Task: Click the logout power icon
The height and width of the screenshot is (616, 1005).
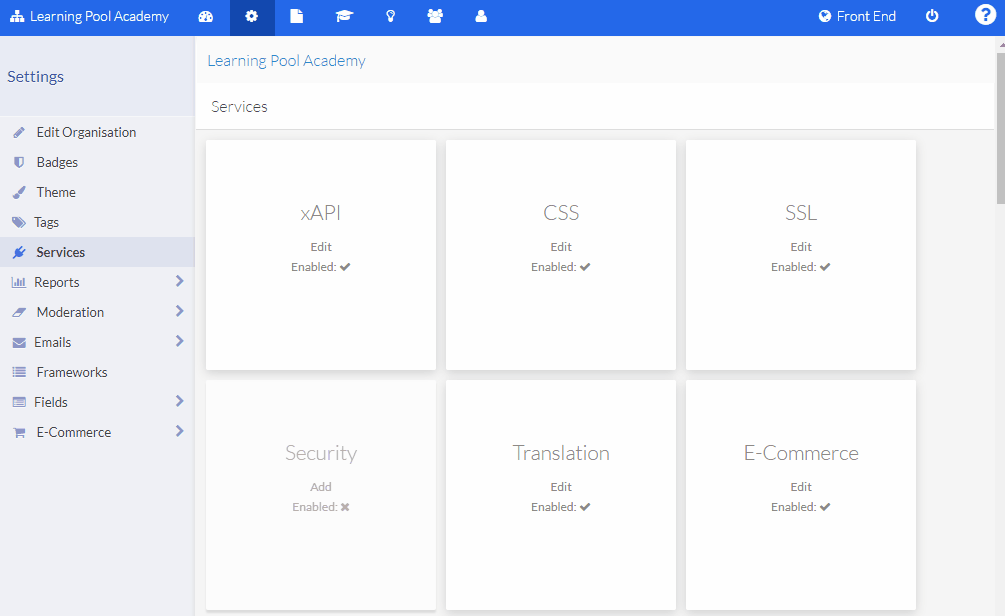Action: coord(931,17)
